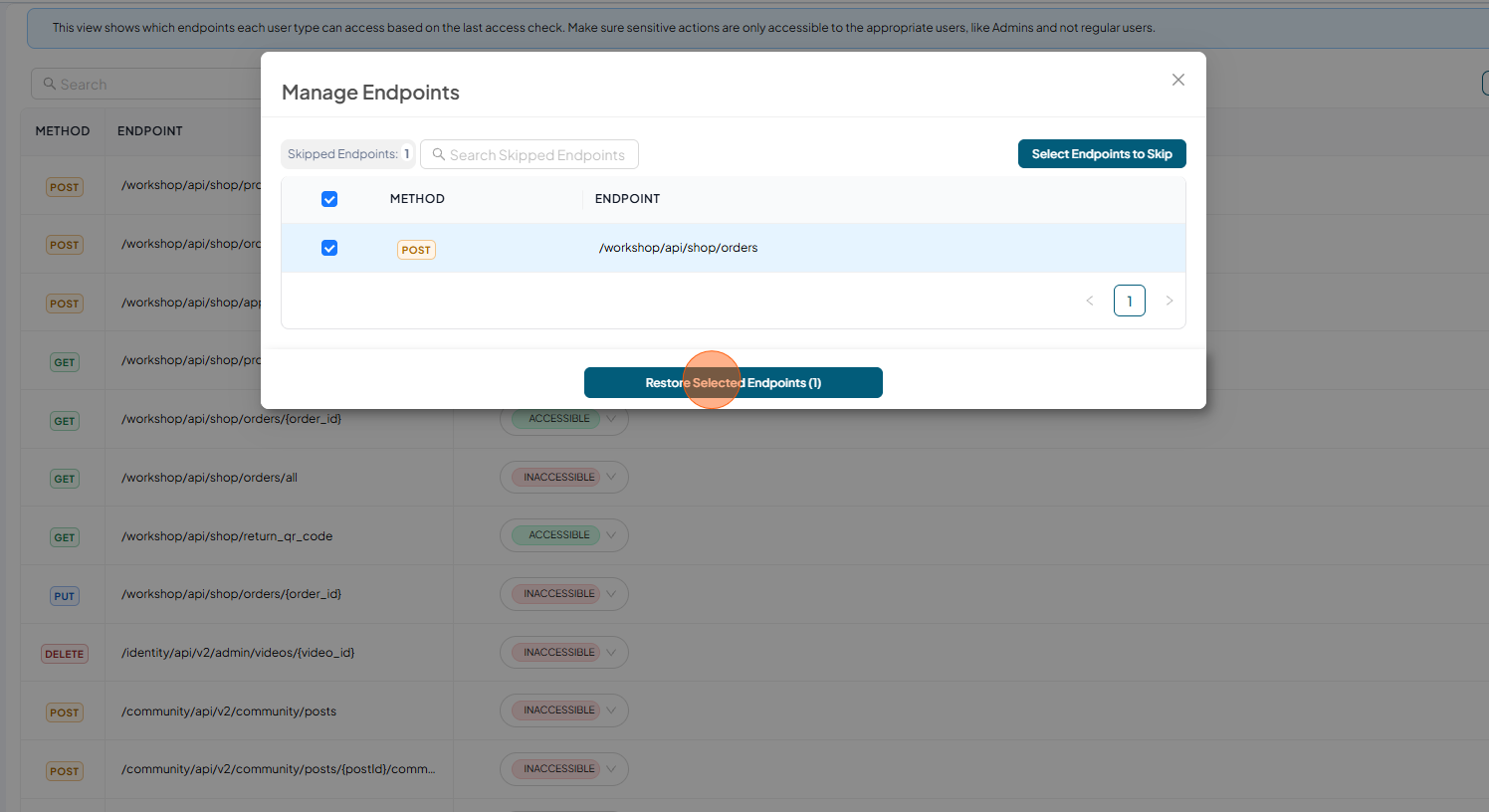The height and width of the screenshot is (812, 1489).
Task: Click the GET badge for return_qr_code endpoint
Action: 65,537
